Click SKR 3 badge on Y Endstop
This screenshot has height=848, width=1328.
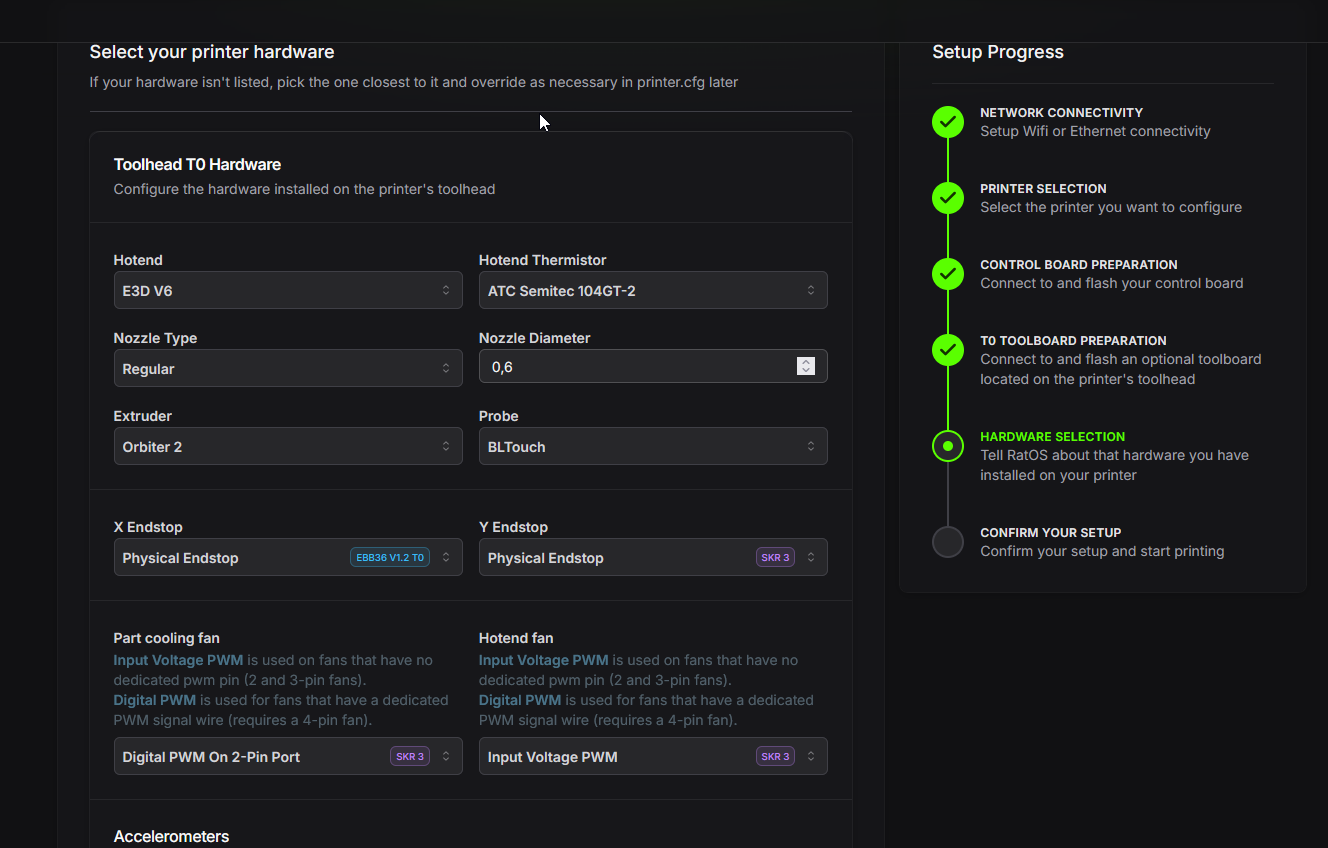coord(775,558)
